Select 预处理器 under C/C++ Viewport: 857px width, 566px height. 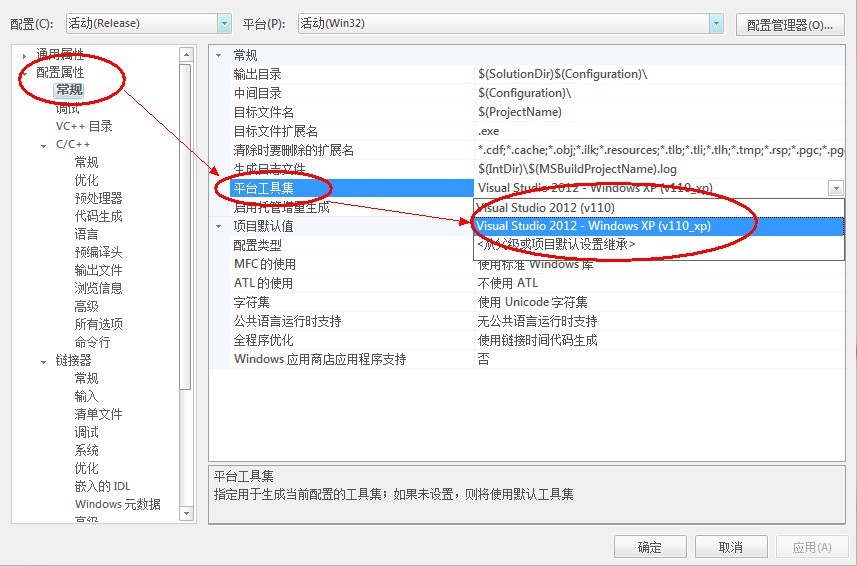coord(98,198)
